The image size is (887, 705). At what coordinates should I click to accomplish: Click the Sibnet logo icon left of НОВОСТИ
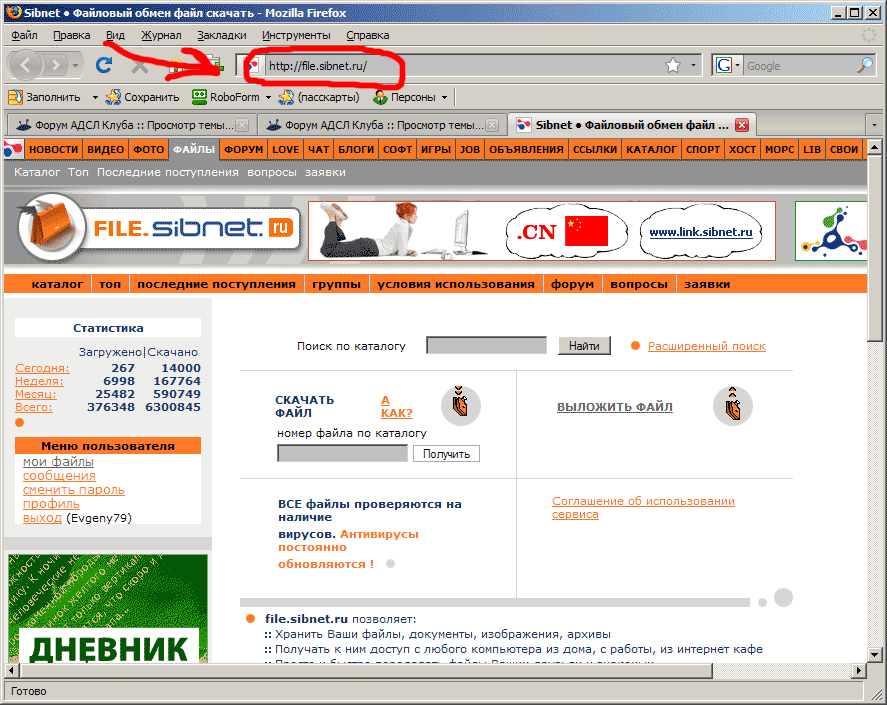13,149
